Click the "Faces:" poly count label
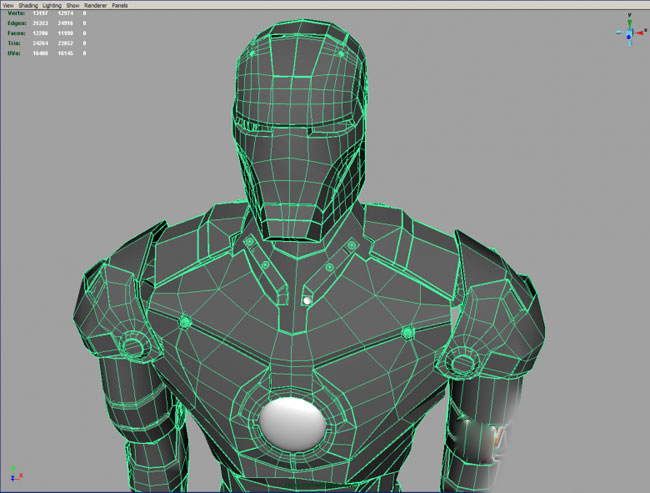 coord(17,33)
